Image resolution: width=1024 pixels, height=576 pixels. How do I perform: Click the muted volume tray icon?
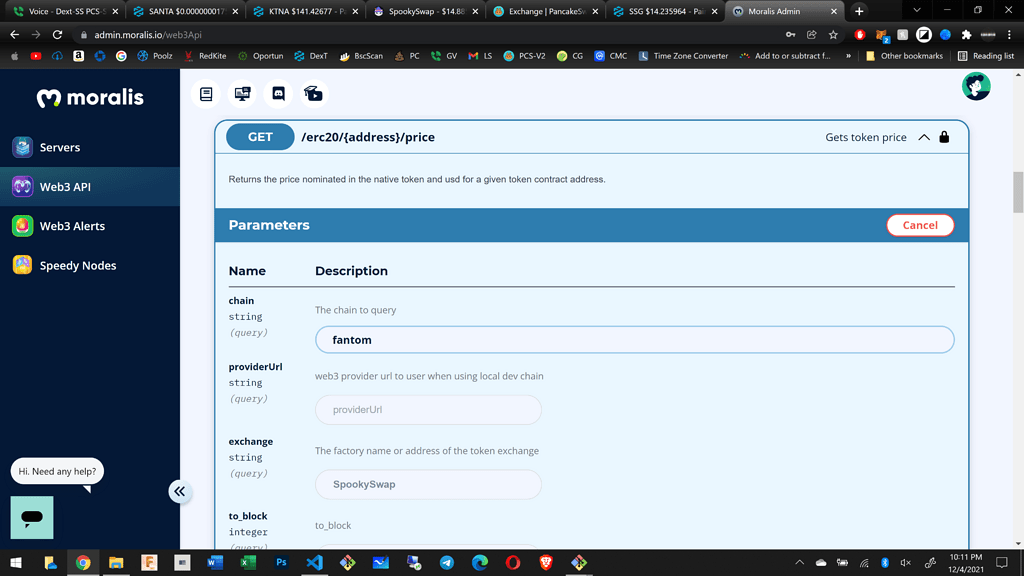point(906,562)
